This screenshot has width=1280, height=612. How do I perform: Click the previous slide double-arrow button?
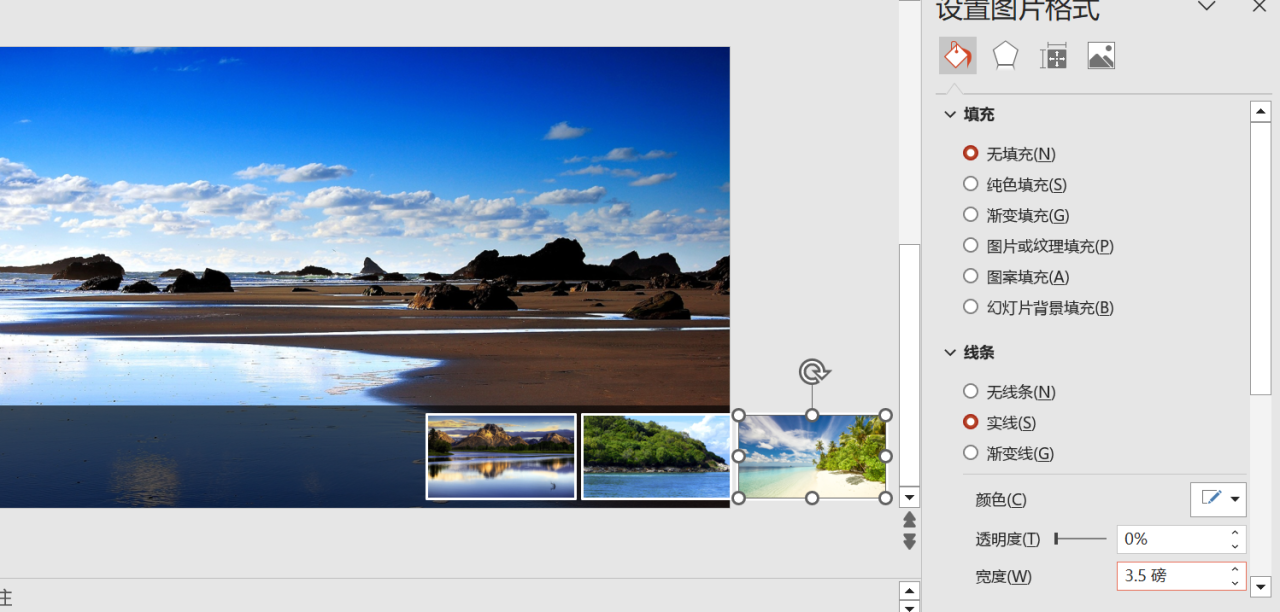tap(909, 520)
